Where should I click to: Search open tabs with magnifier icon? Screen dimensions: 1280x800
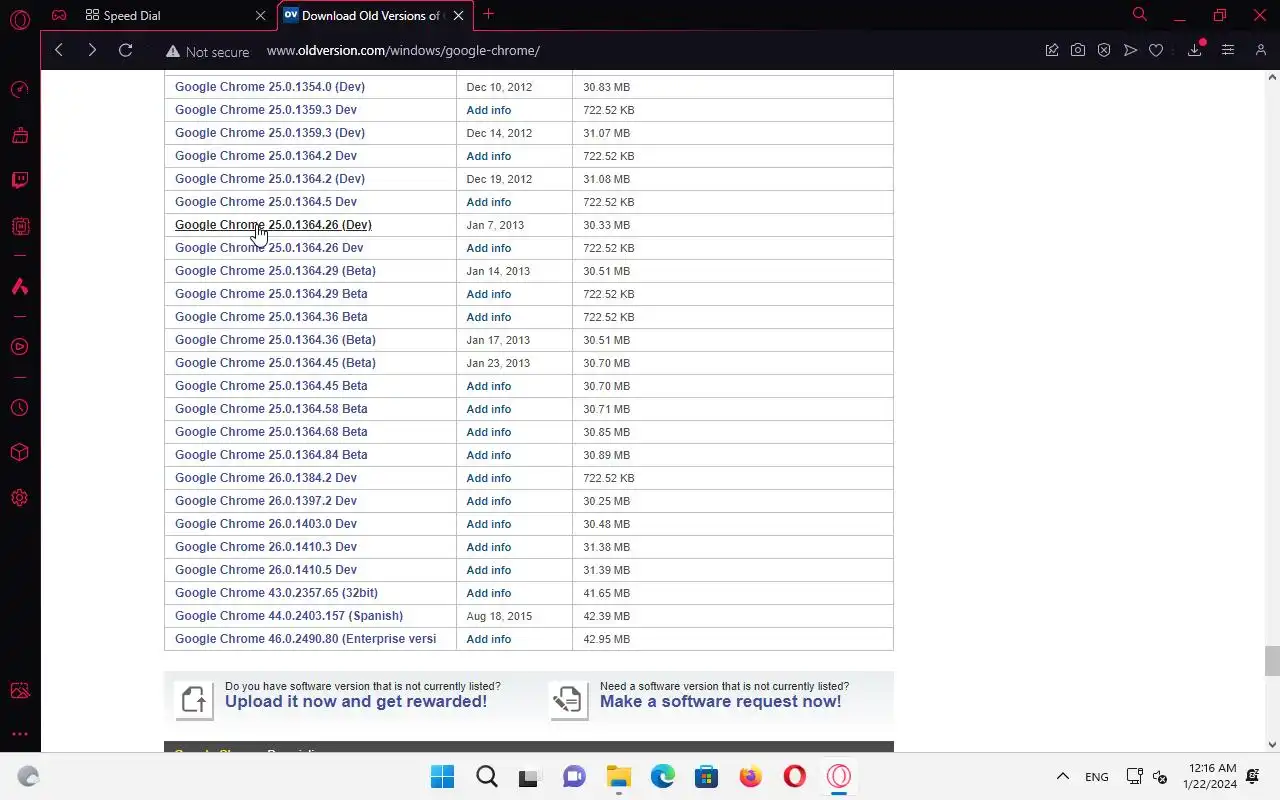[x=1139, y=15]
